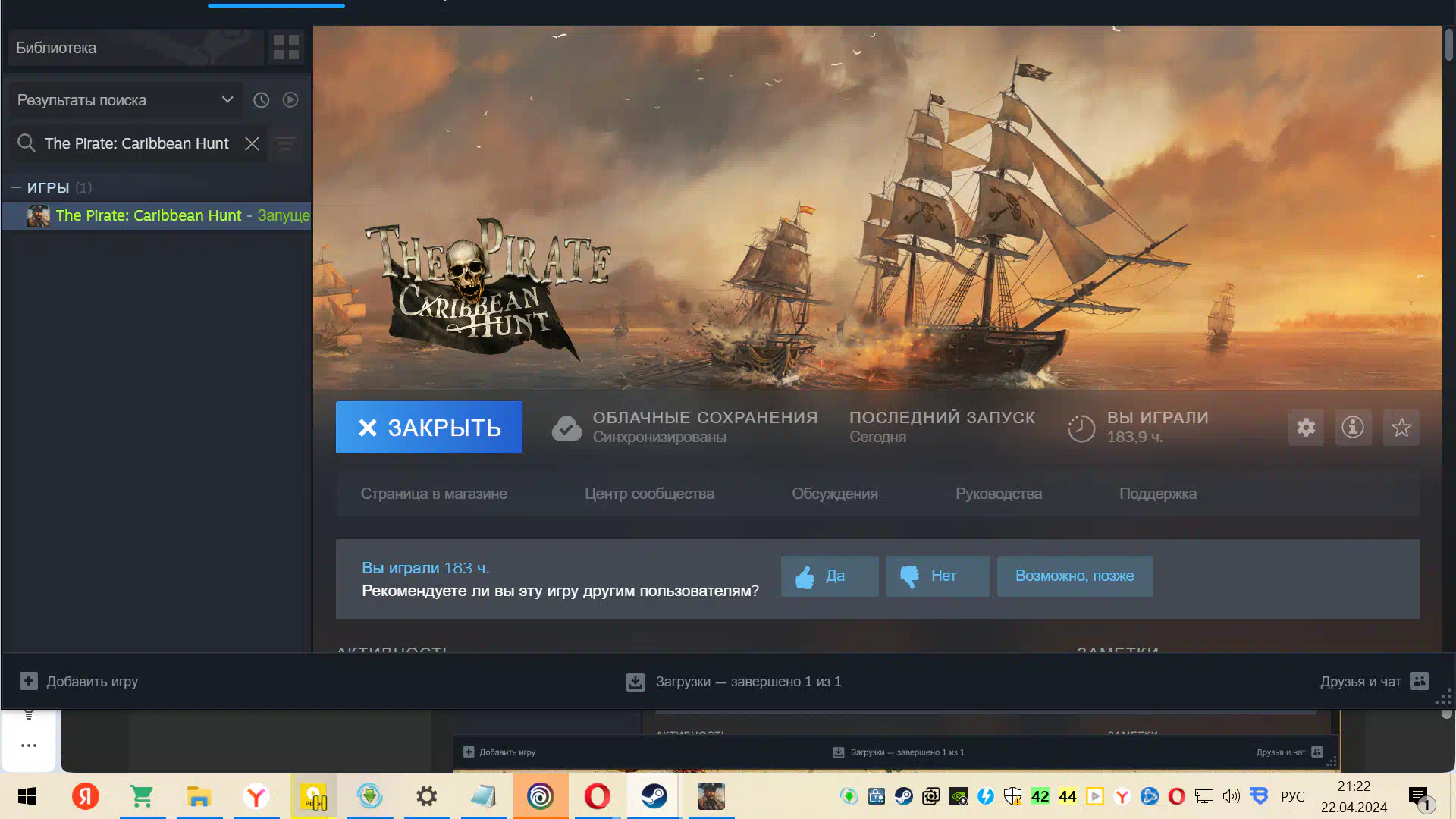The image size is (1456, 819).
Task: Toggle ready-to-play filter icon
Action: [x=290, y=100]
